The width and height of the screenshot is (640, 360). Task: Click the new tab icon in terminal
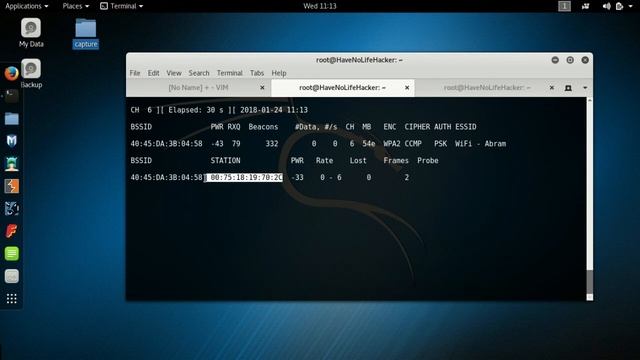tap(568, 88)
